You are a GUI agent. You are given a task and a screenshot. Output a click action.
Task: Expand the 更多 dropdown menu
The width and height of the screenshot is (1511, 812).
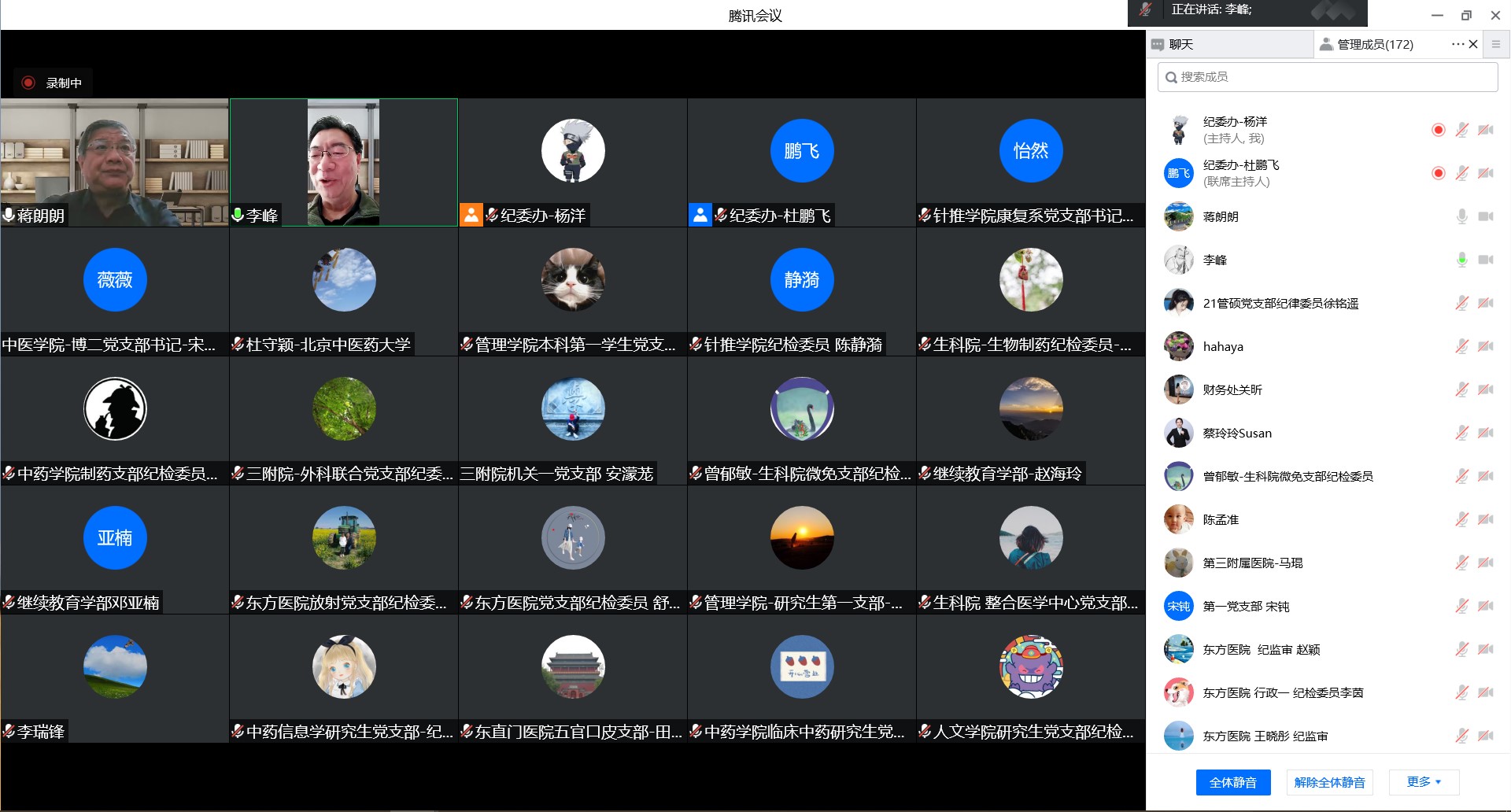1424,782
